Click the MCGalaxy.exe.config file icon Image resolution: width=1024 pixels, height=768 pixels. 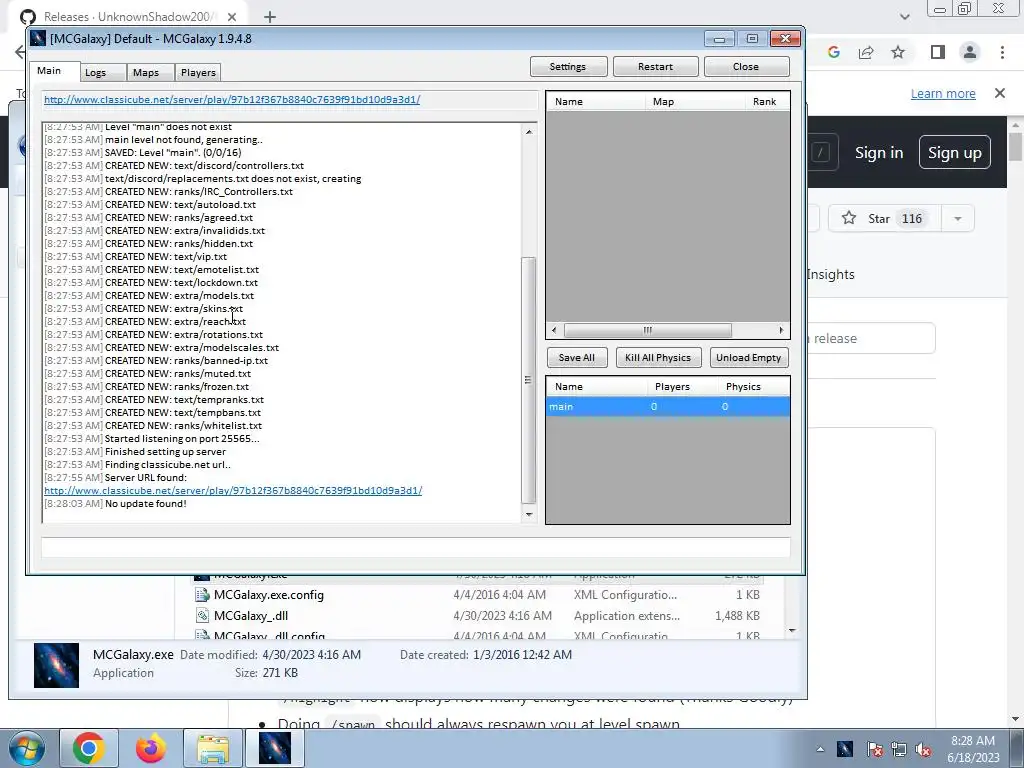pyautogui.click(x=203, y=595)
